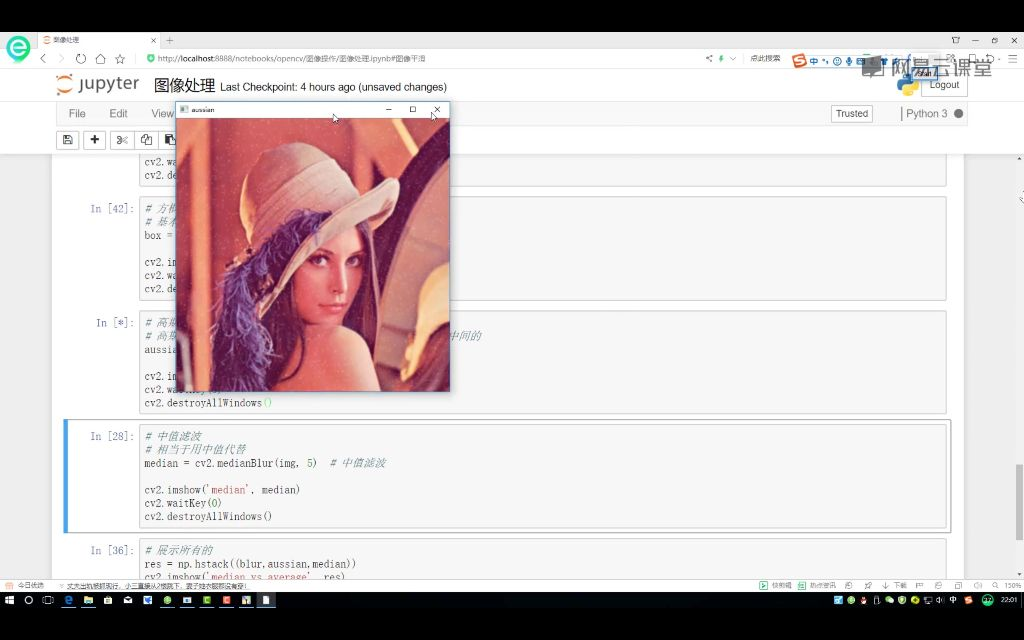The height and width of the screenshot is (640, 1024).
Task: Go back with the browser back arrow
Action: pyautogui.click(x=43, y=59)
